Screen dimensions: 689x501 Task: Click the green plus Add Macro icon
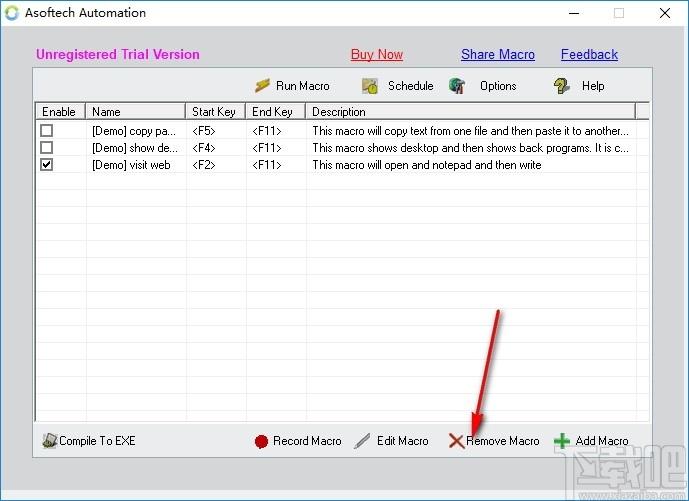click(562, 441)
